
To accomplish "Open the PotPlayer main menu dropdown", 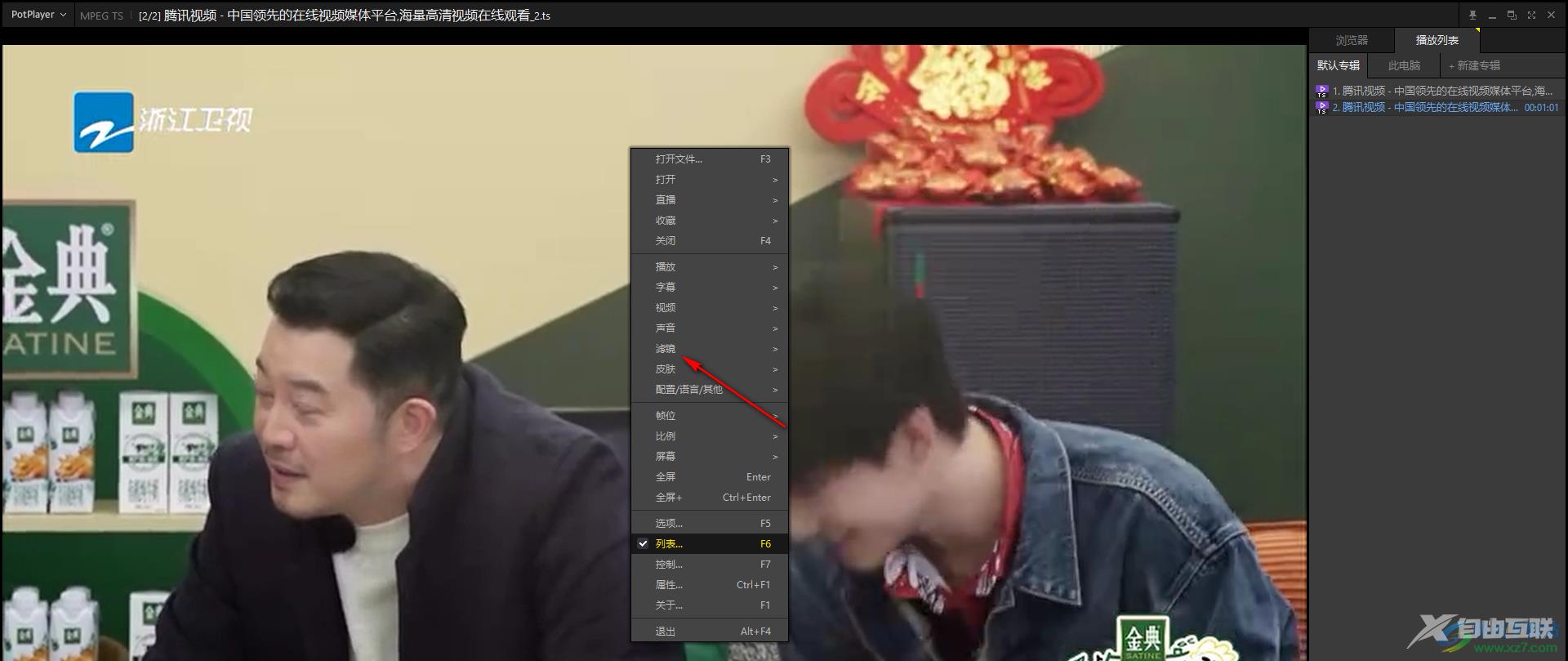I will [38, 15].
